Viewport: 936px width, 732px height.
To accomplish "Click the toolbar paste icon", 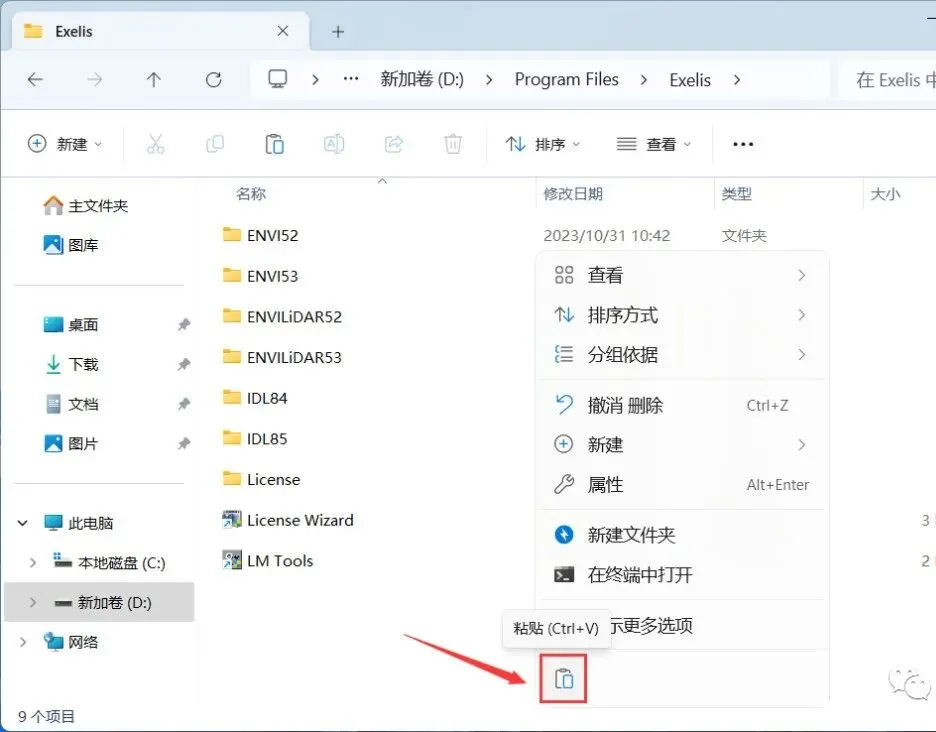I will click(x=274, y=144).
